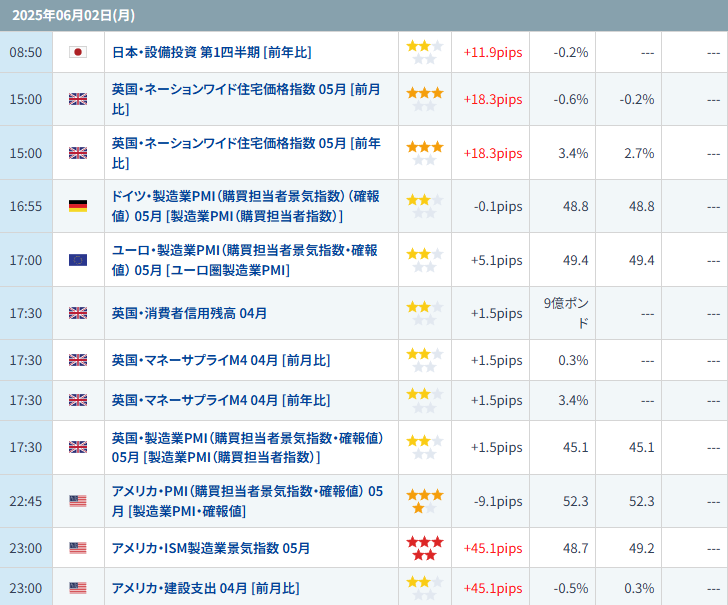Open 英国・マネーサプライM4 04月 [前年比] link
Viewport: 728px width, 605px height.
(221, 400)
